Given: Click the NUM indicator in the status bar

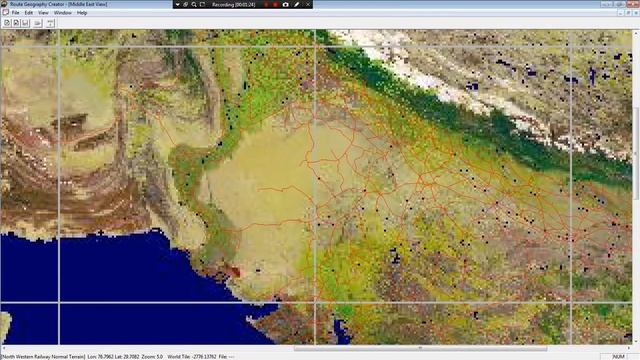Looking at the screenshot, I should [x=619, y=357].
